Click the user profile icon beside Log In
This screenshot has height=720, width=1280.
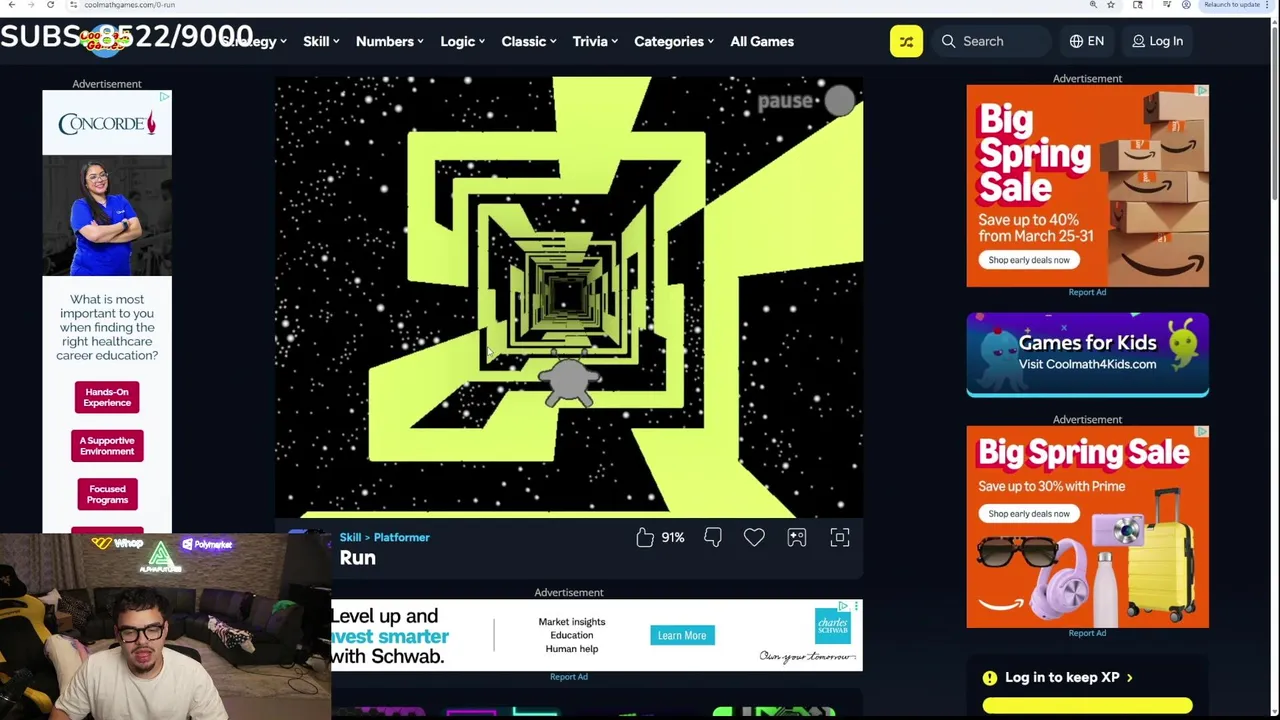[x=1138, y=41]
